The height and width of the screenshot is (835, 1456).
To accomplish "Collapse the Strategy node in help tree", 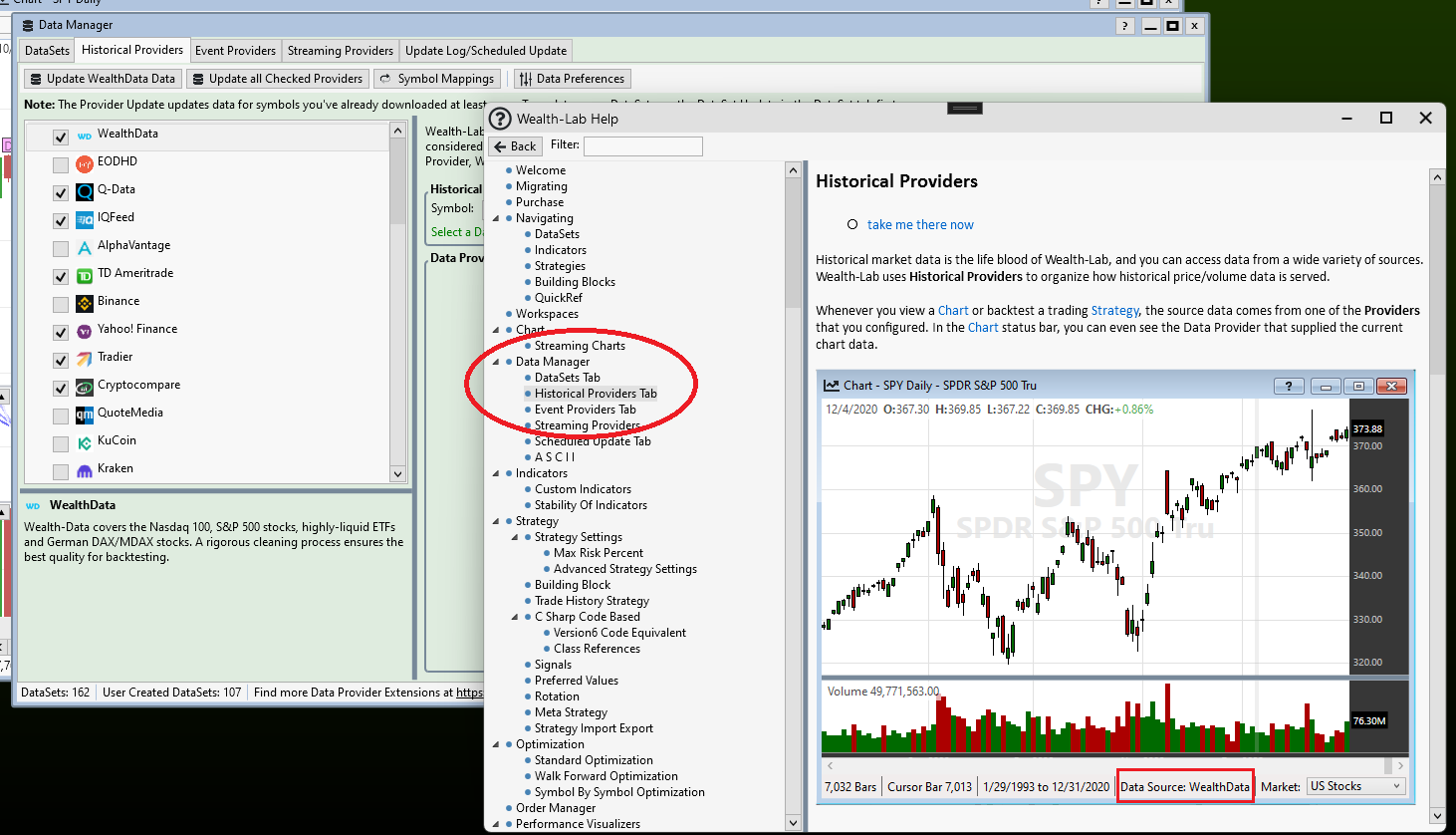I will [x=496, y=521].
